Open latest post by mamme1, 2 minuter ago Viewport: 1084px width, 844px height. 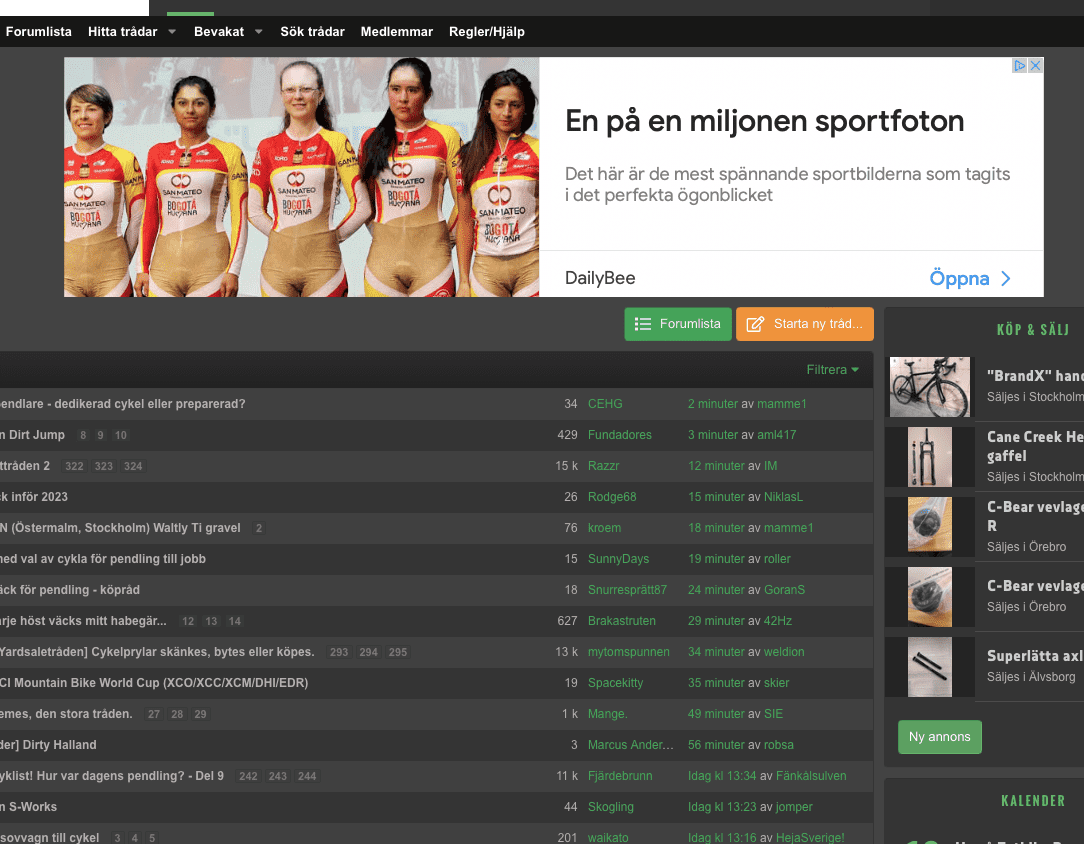[x=713, y=404]
